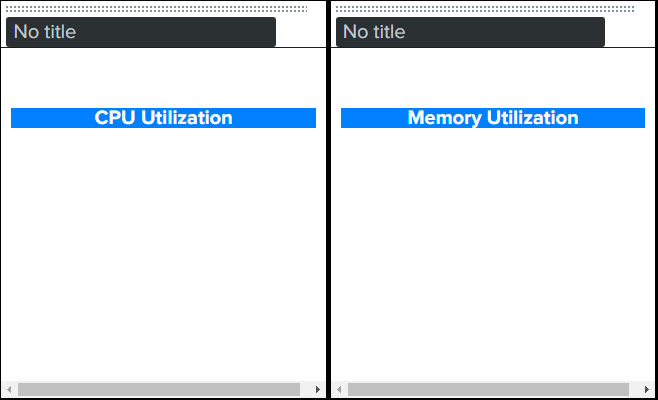658x400 pixels.
Task: Click scrollbar track right of CPU panel thumb
Action: (x=306, y=389)
